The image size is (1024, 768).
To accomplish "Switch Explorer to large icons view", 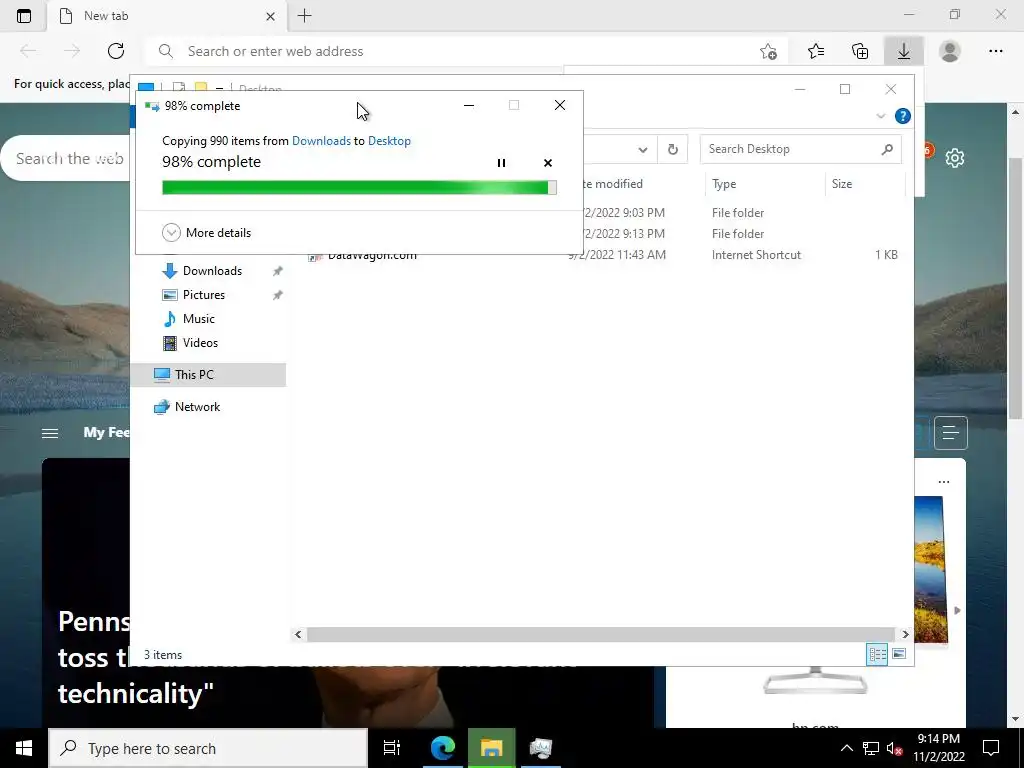I will point(899,654).
